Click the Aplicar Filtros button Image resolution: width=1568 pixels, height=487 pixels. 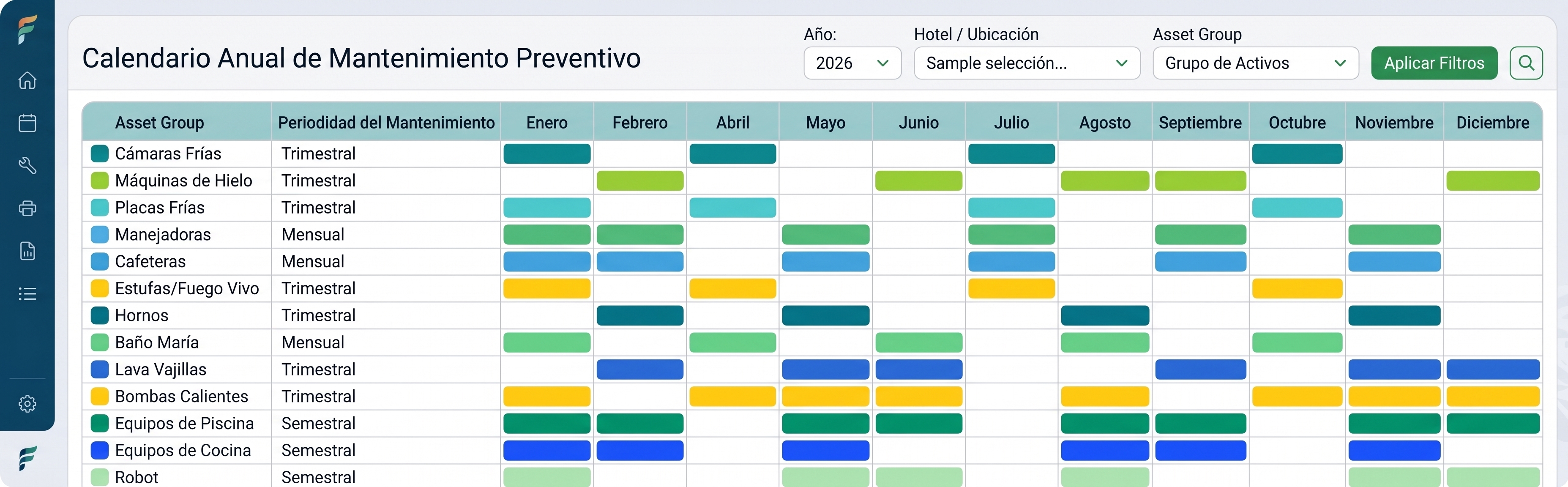1434,63
